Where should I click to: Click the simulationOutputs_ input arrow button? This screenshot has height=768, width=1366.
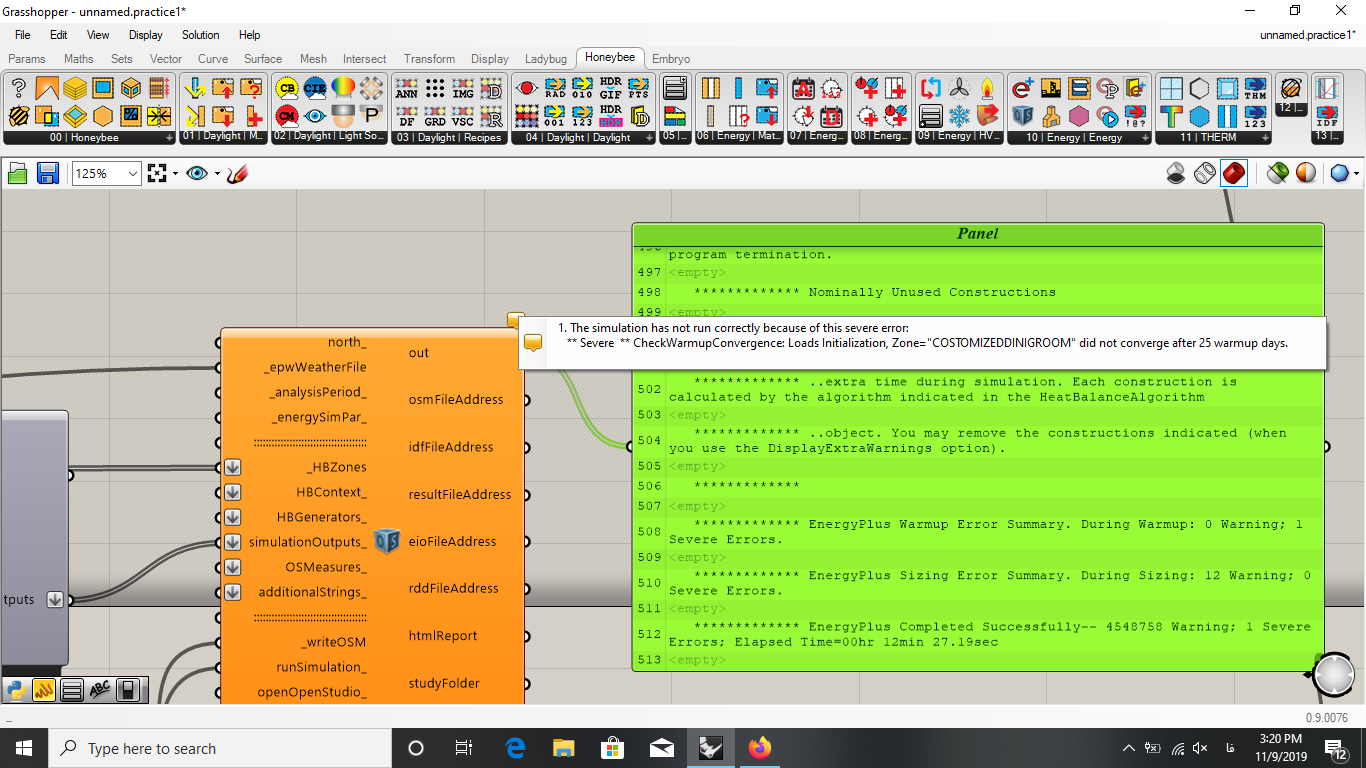pos(232,542)
